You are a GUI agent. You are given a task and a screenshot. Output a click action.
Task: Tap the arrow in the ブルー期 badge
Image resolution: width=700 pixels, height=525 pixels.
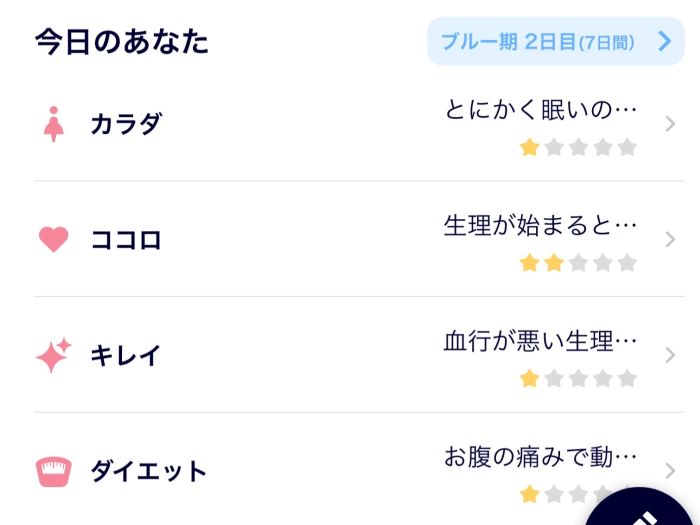pos(665,41)
